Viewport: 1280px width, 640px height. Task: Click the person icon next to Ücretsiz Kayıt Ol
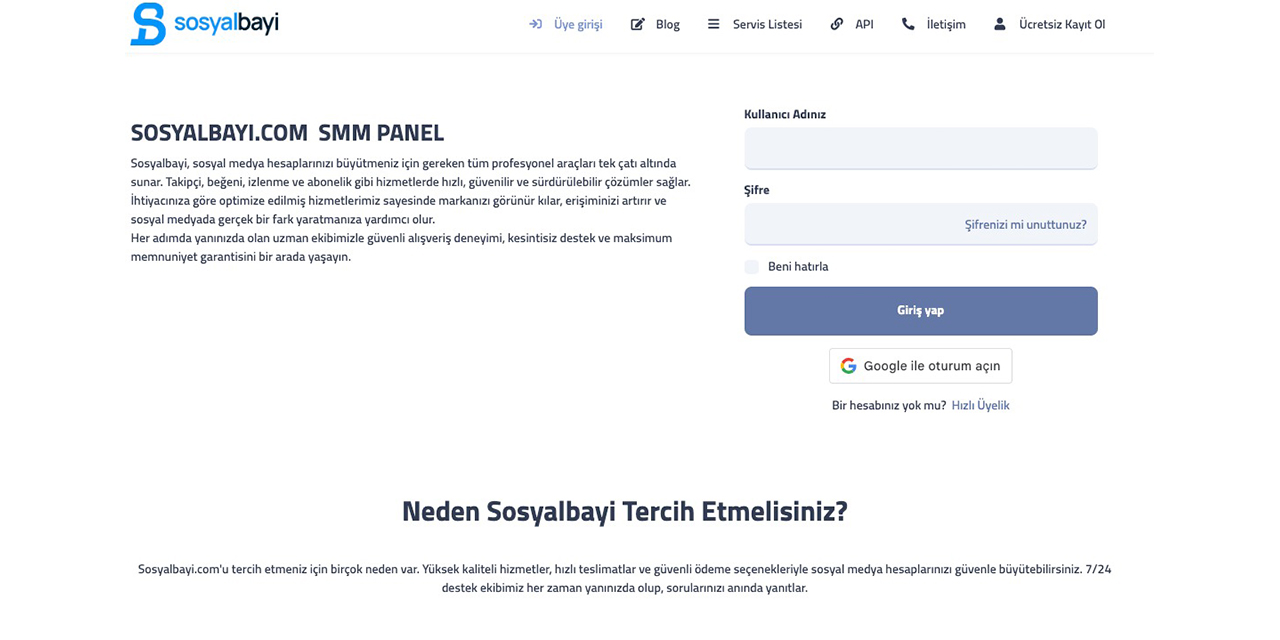click(999, 23)
